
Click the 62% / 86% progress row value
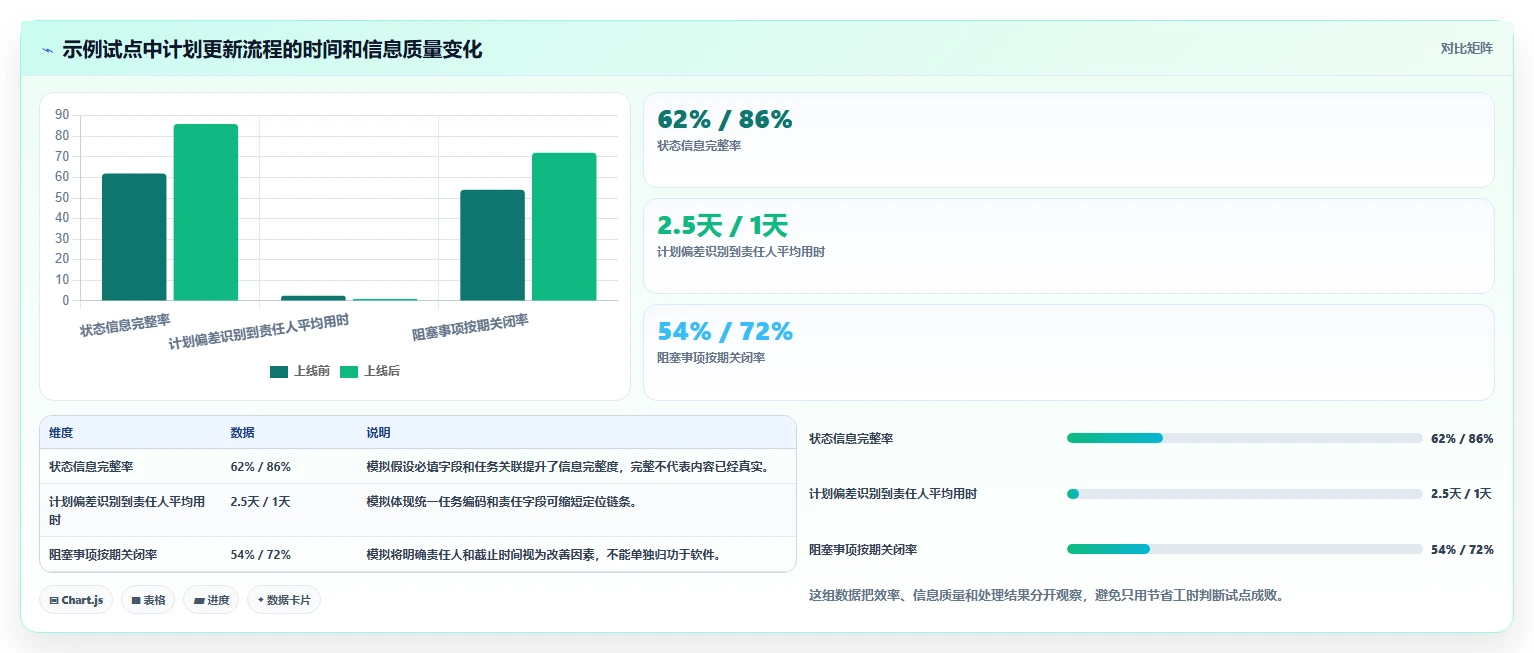pyautogui.click(x=1462, y=439)
